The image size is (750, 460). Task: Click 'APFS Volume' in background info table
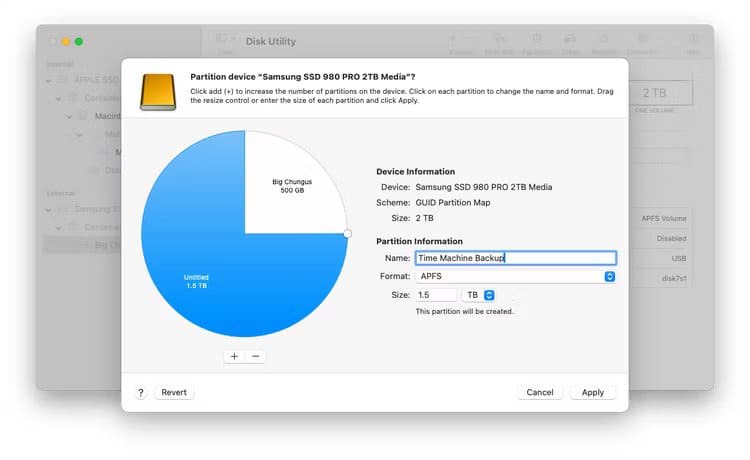click(663, 219)
